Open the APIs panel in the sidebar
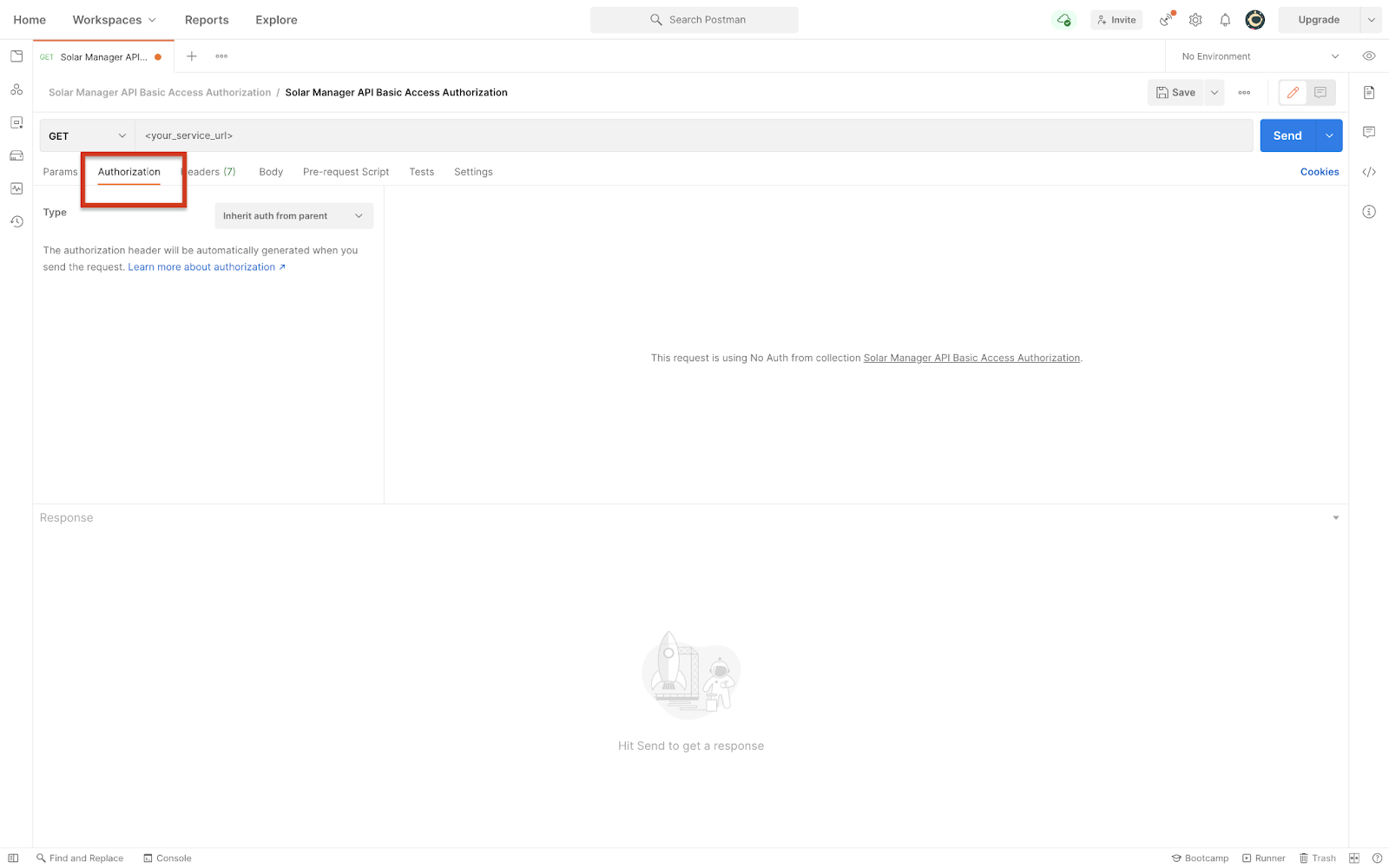Viewport: 1389px width, 868px height. (x=16, y=89)
